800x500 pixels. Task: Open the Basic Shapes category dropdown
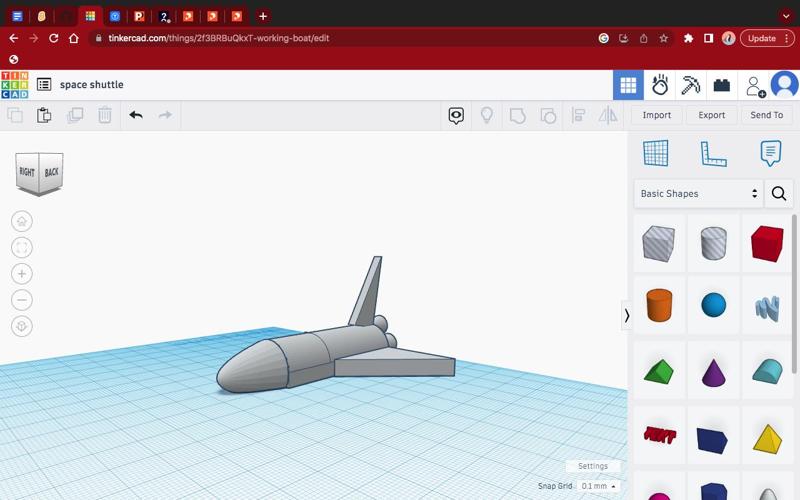698,194
